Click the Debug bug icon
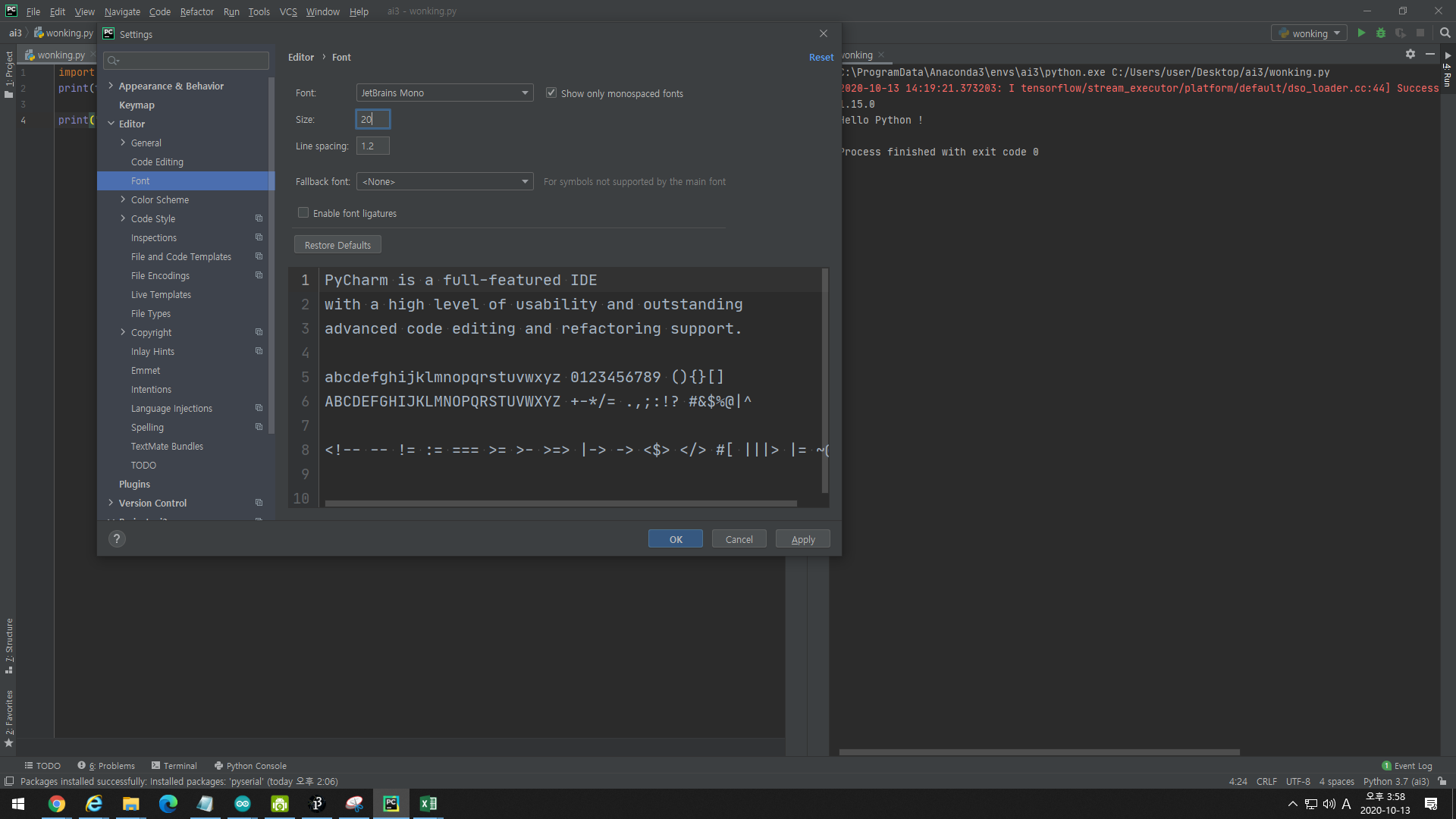1456x819 pixels. 1381,33
